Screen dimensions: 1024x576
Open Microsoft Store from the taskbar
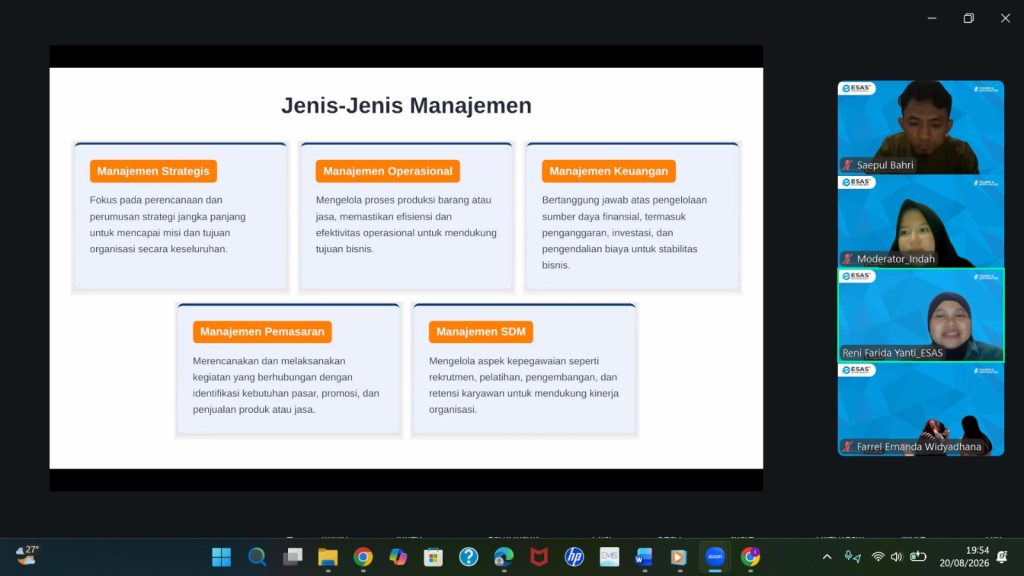point(433,557)
